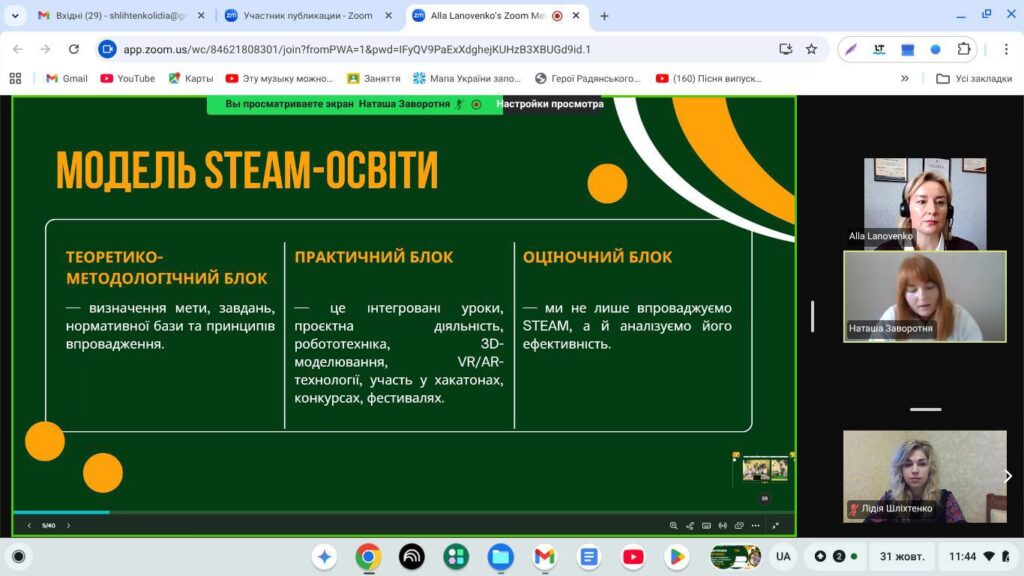This screenshot has width=1024, height=576.
Task: Click the three-dots more options in slide toolbar
Action: [756, 525]
